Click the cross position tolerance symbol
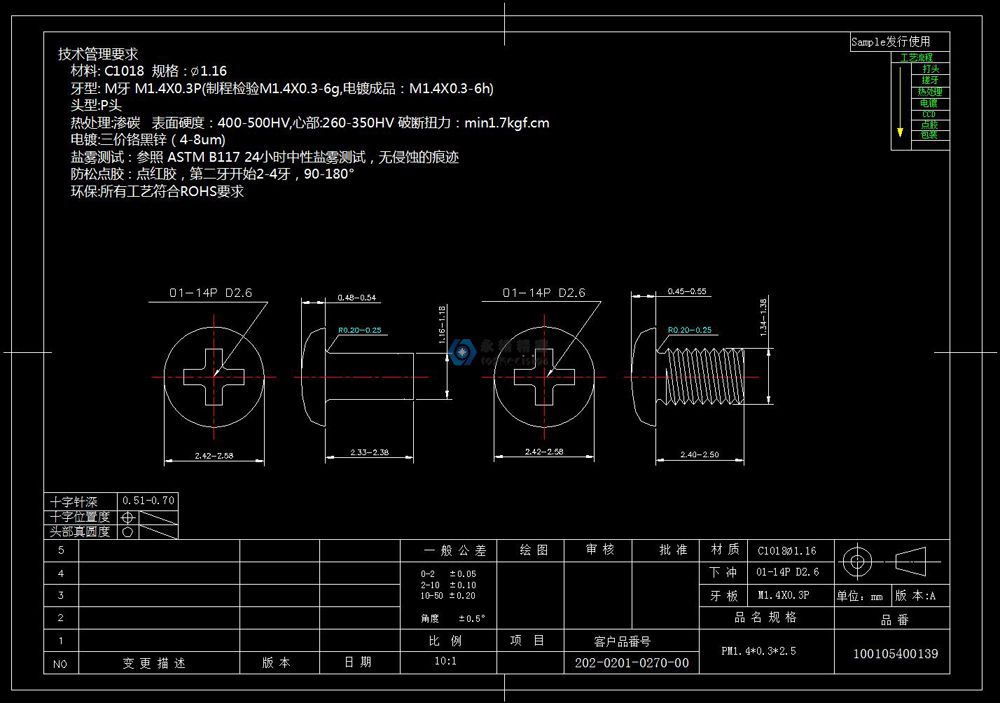Viewport: 1000px width, 703px height. tap(128, 517)
